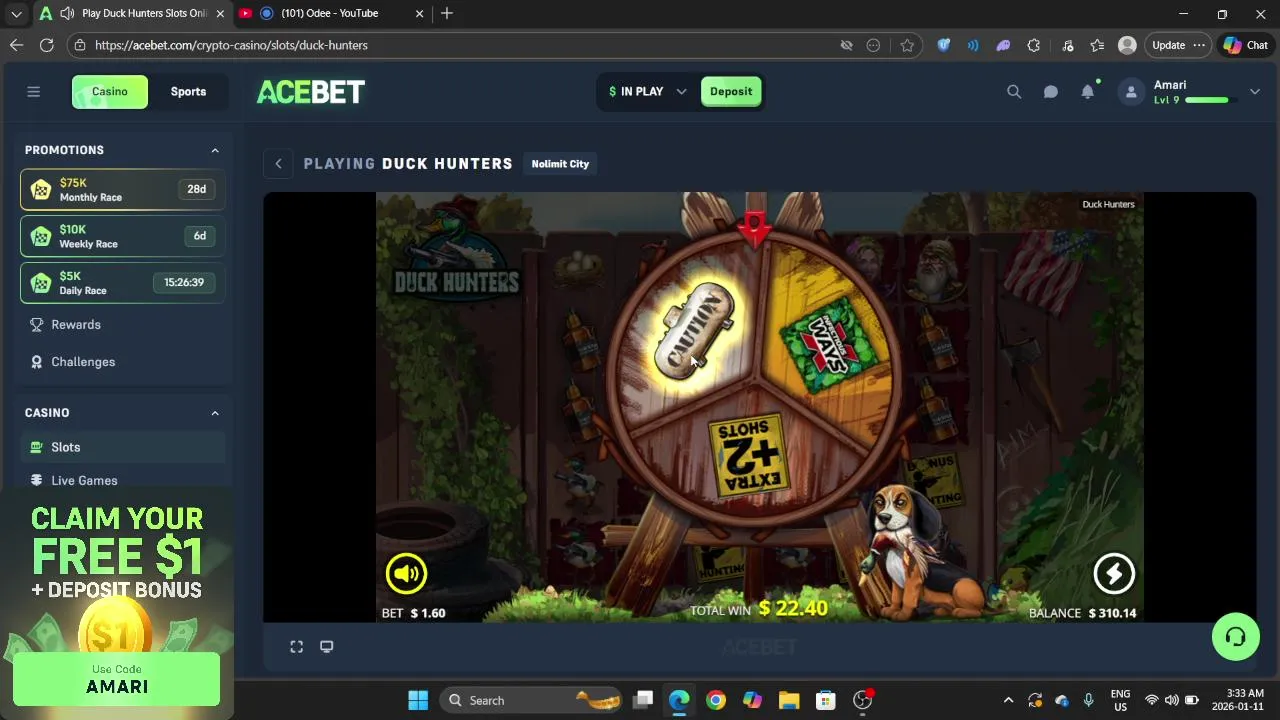Switch to Casino mode

tap(110, 92)
